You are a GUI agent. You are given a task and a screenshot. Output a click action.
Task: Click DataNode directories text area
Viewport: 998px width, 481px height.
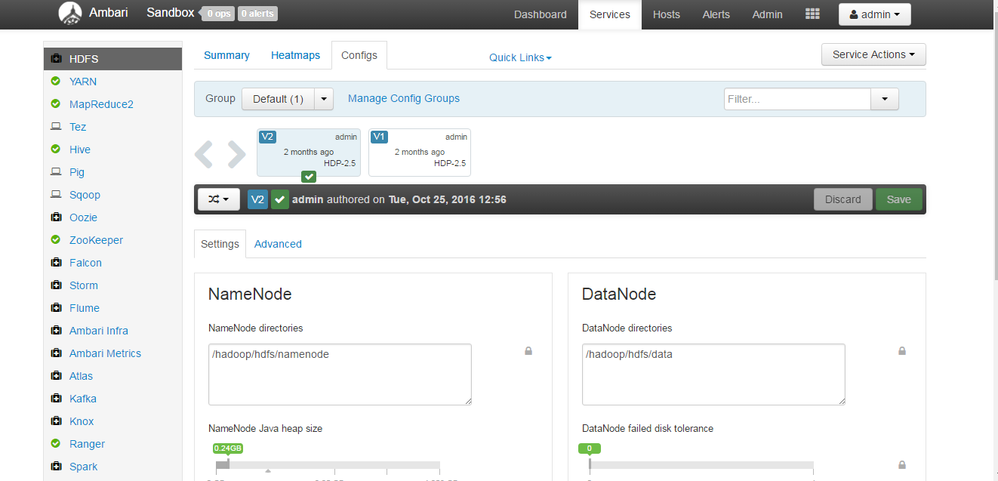(x=713, y=374)
